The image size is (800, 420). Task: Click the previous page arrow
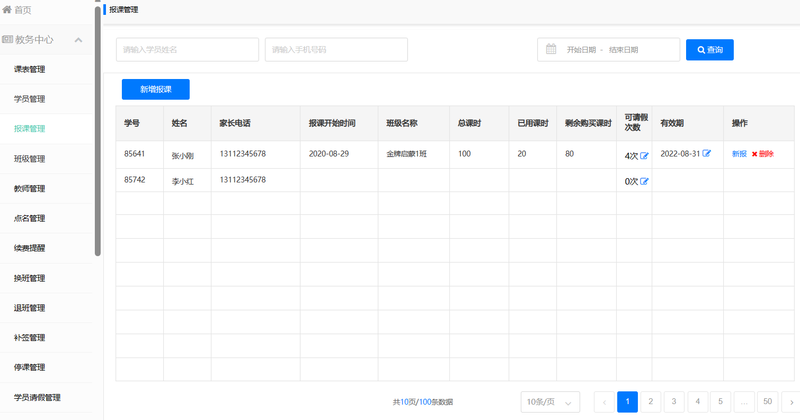point(604,402)
